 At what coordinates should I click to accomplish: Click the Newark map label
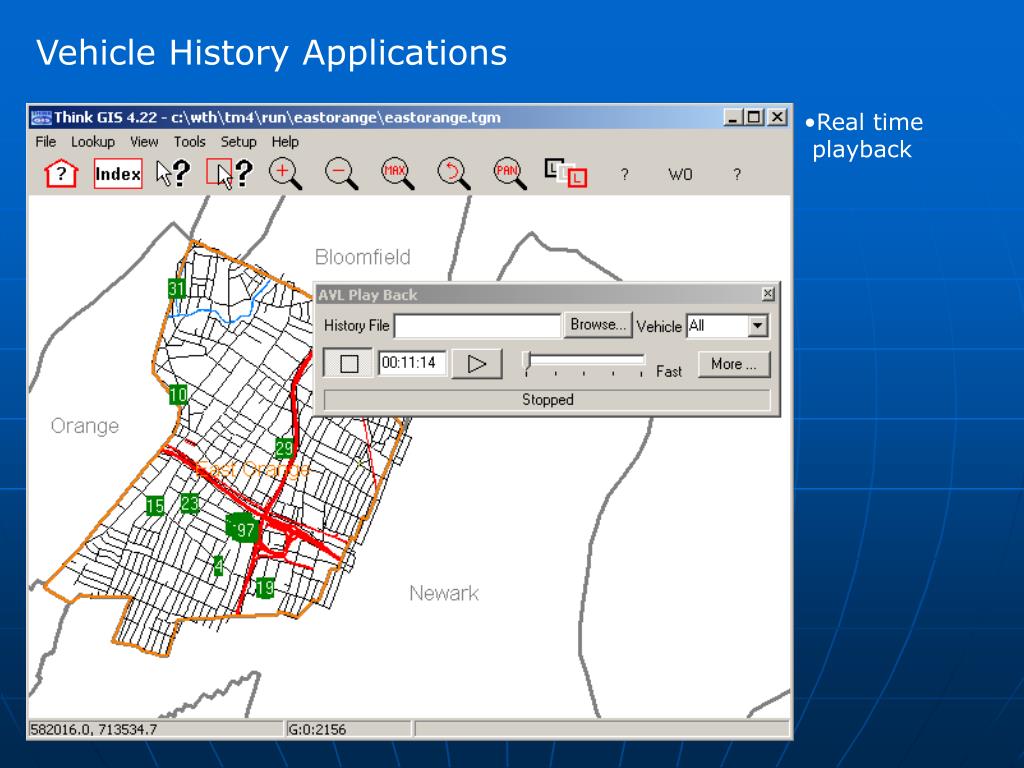[x=444, y=593]
